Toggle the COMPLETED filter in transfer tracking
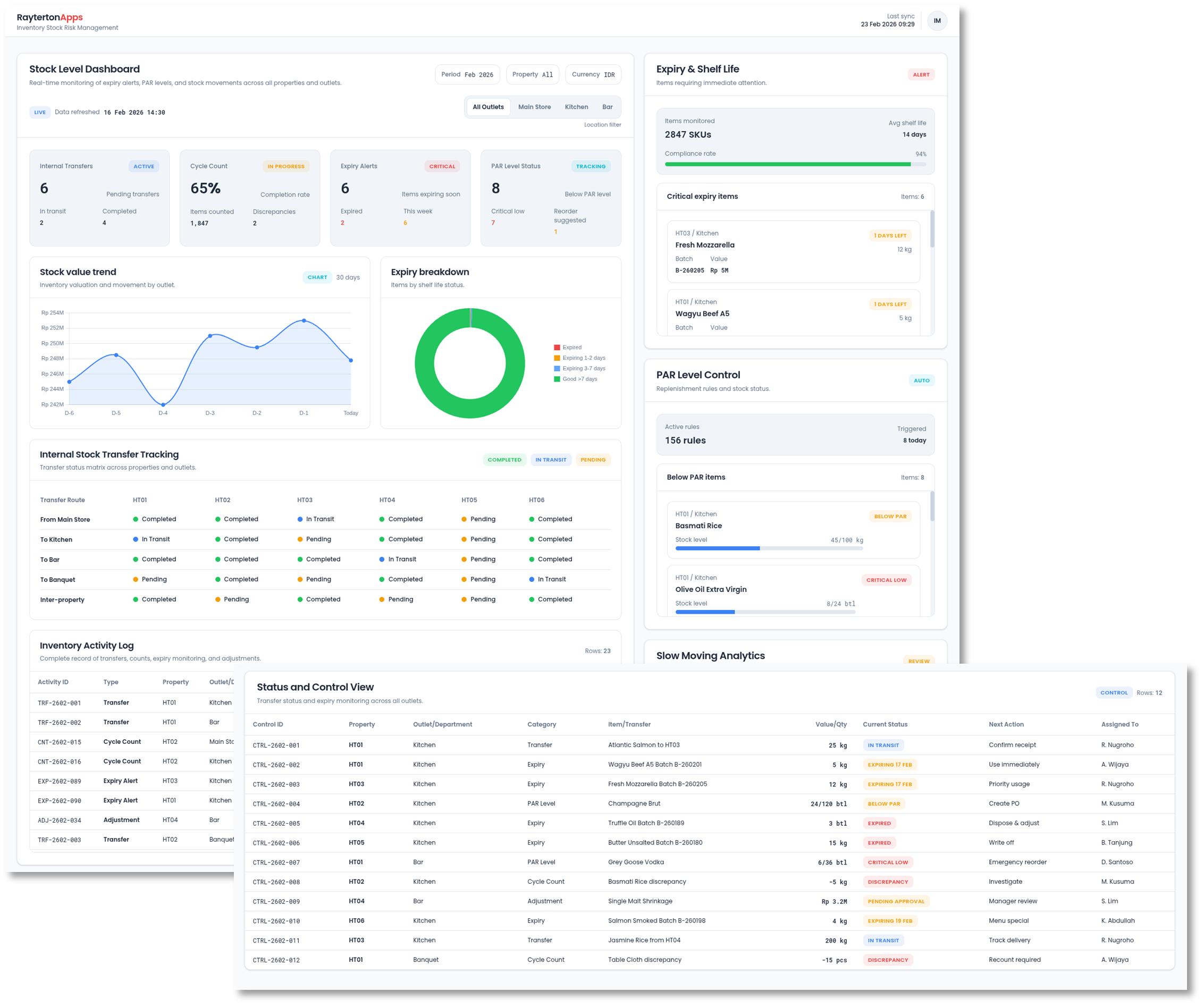 504,460
